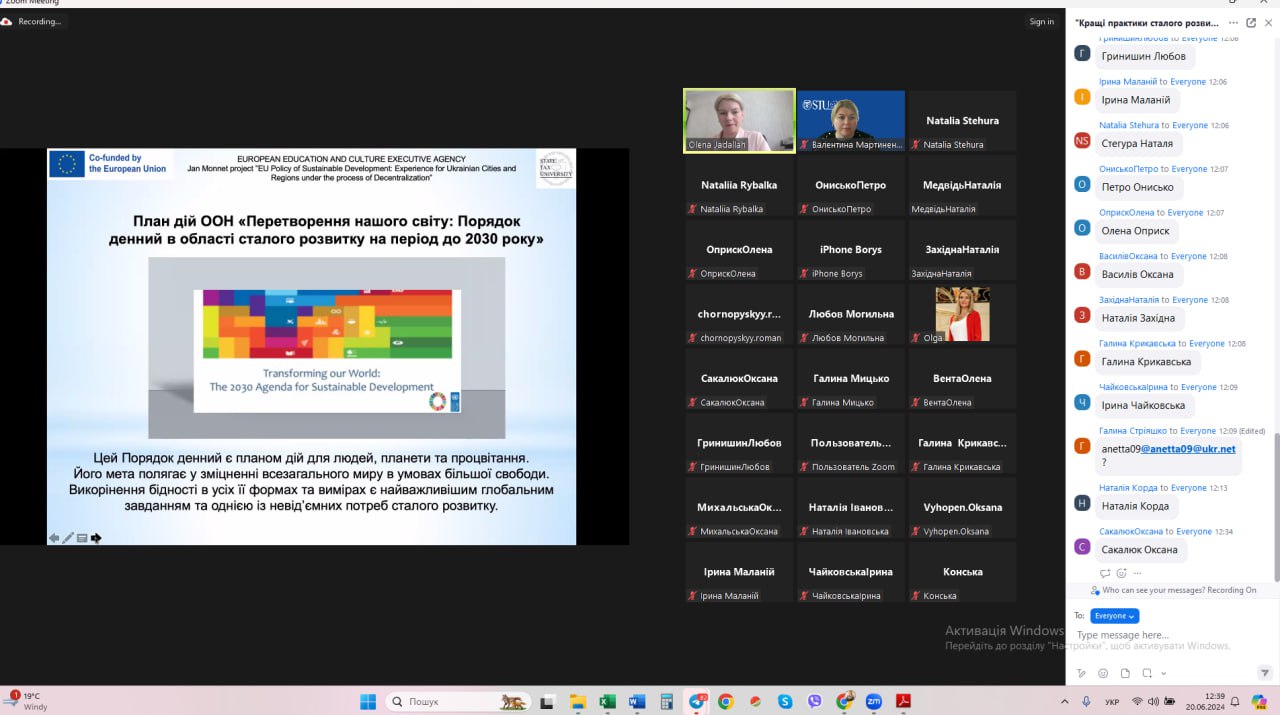Open more actions under latest chat message
This screenshot has height=715, width=1280.
point(1137,573)
